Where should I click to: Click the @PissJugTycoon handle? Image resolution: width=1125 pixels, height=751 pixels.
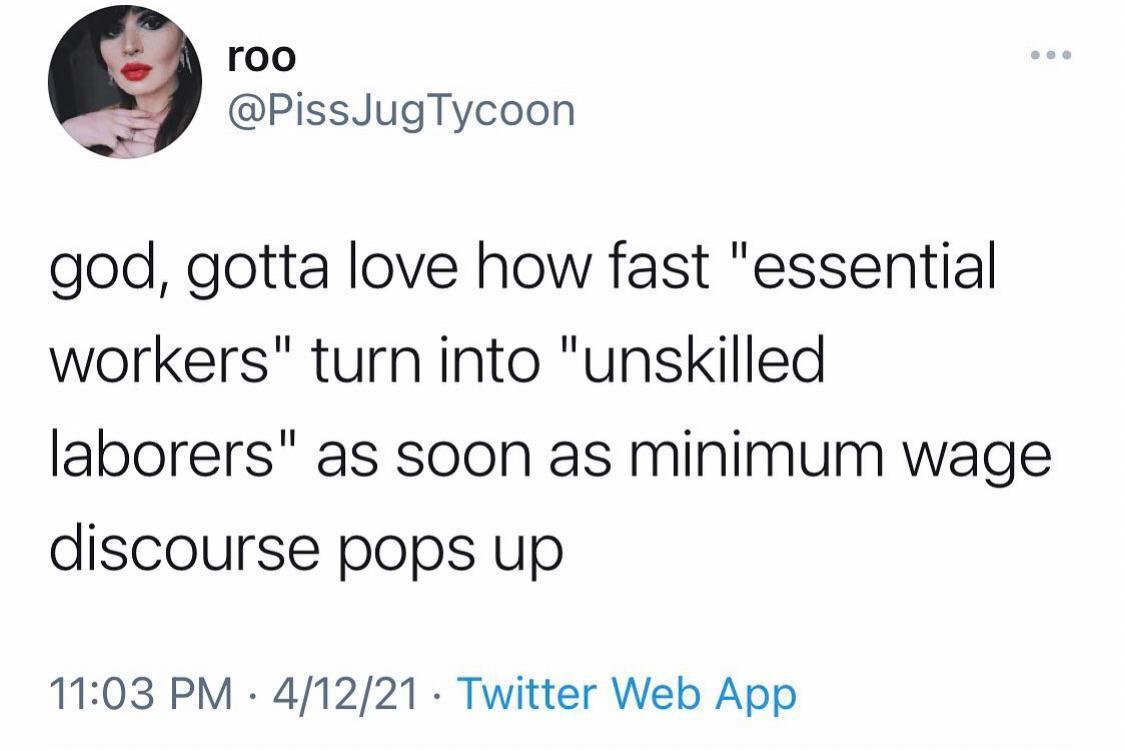click(402, 110)
